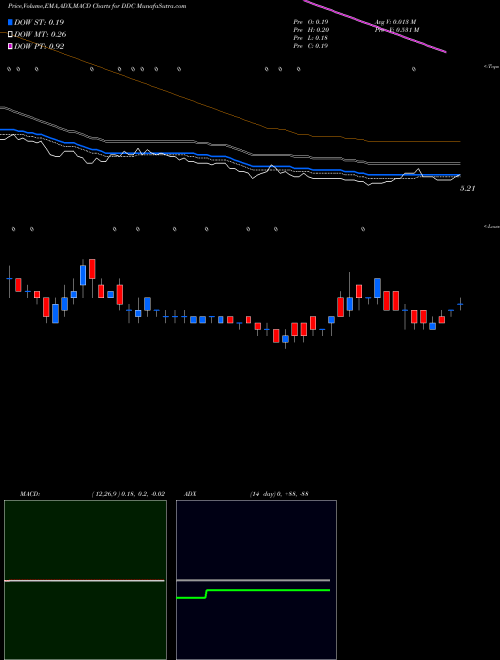Select the 'DOW ST: 0.19' legend label
The height and width of the screenshot is (660, 500).
click(39, 22)
